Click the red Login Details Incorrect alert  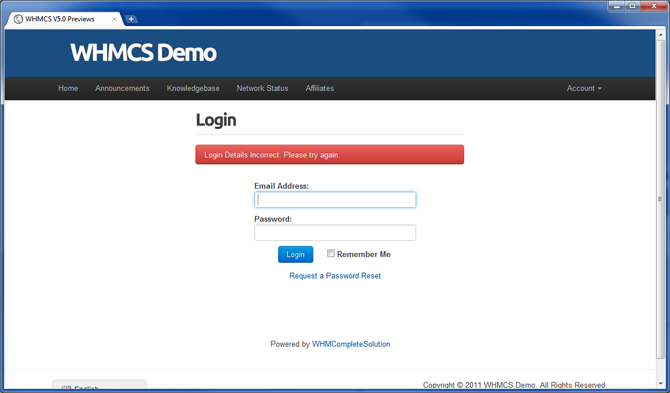(x=329, y=155)
